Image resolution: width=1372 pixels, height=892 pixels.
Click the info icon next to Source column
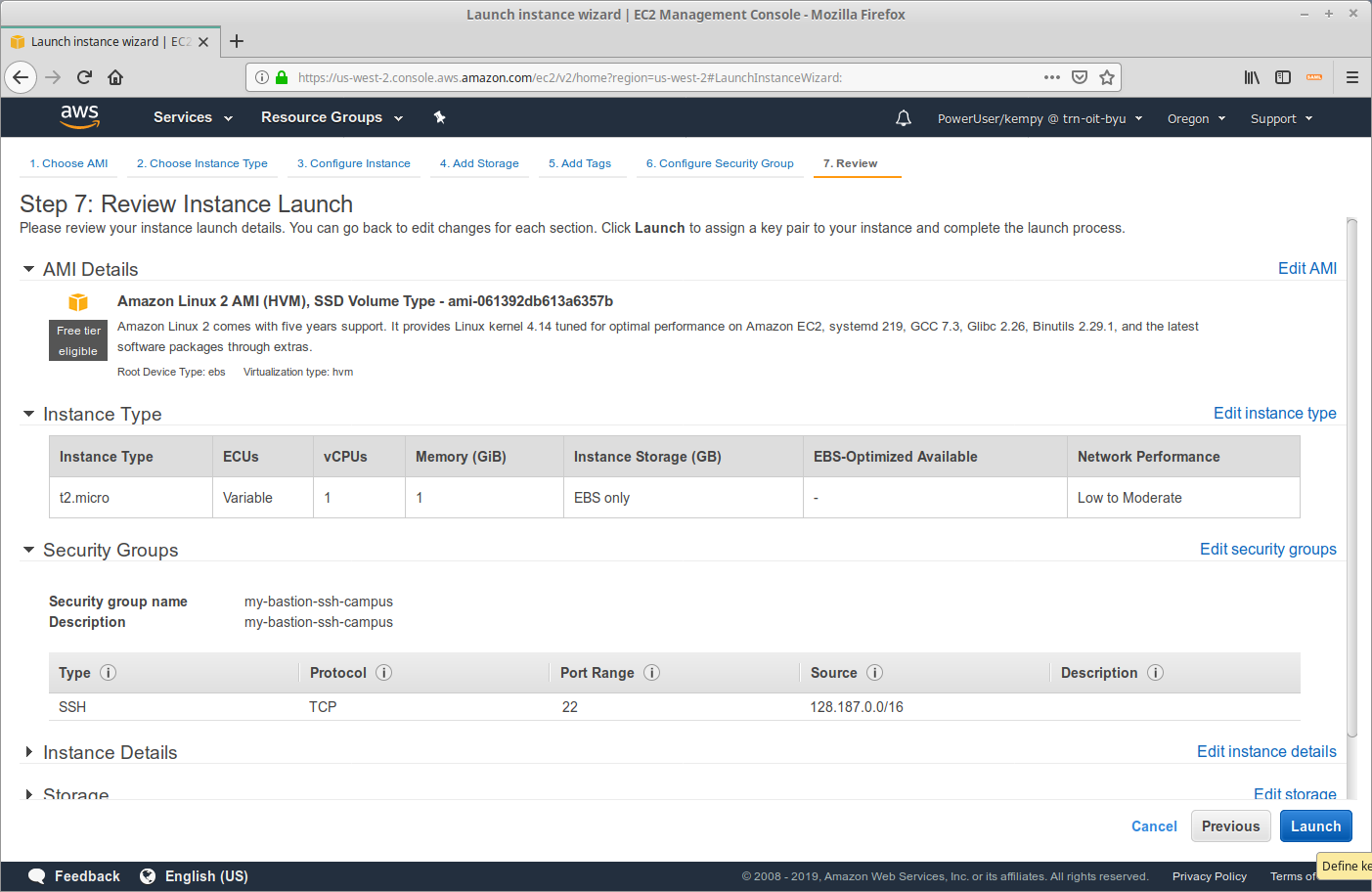pos(875,672)
